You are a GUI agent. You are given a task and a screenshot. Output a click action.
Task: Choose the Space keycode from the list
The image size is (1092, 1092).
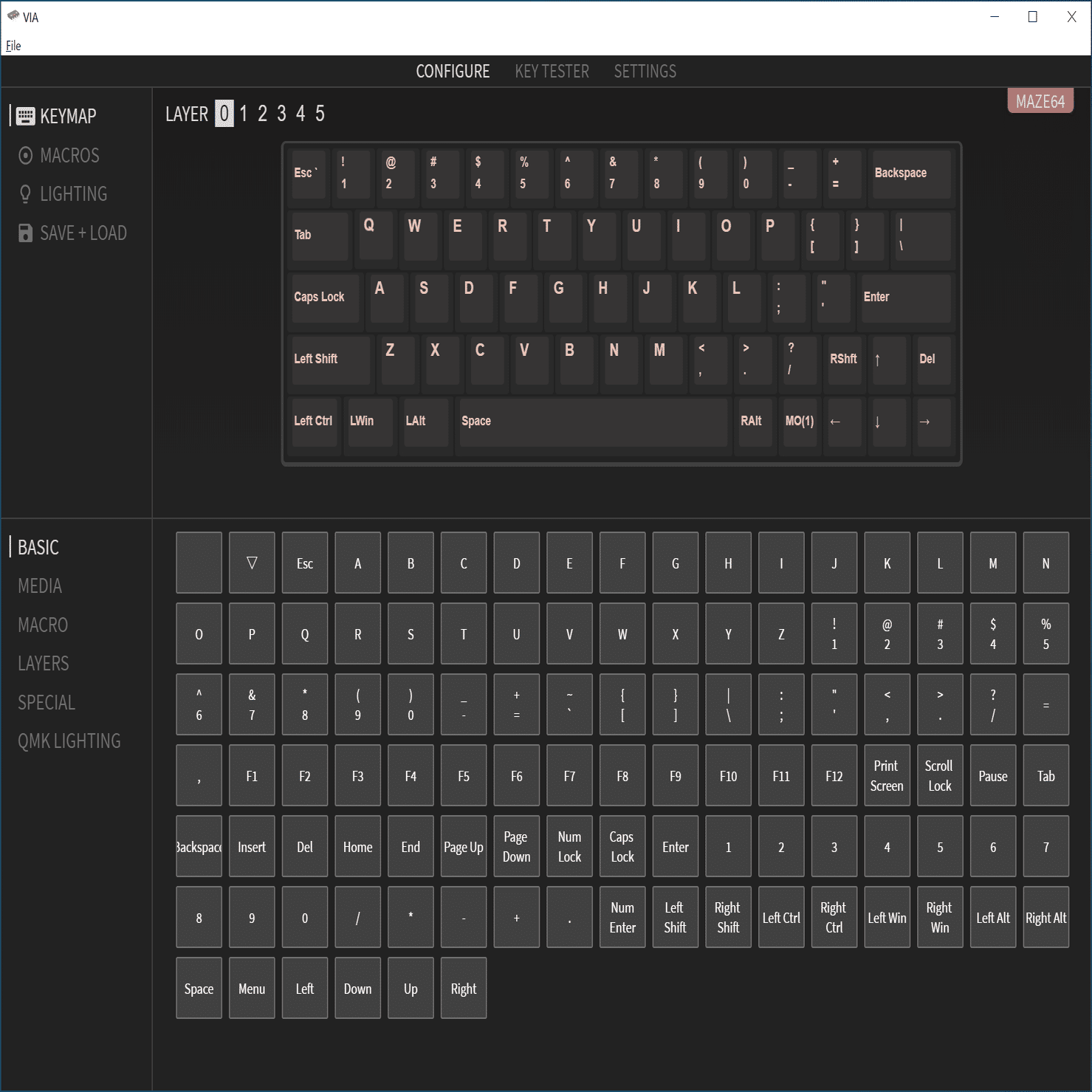199,988
